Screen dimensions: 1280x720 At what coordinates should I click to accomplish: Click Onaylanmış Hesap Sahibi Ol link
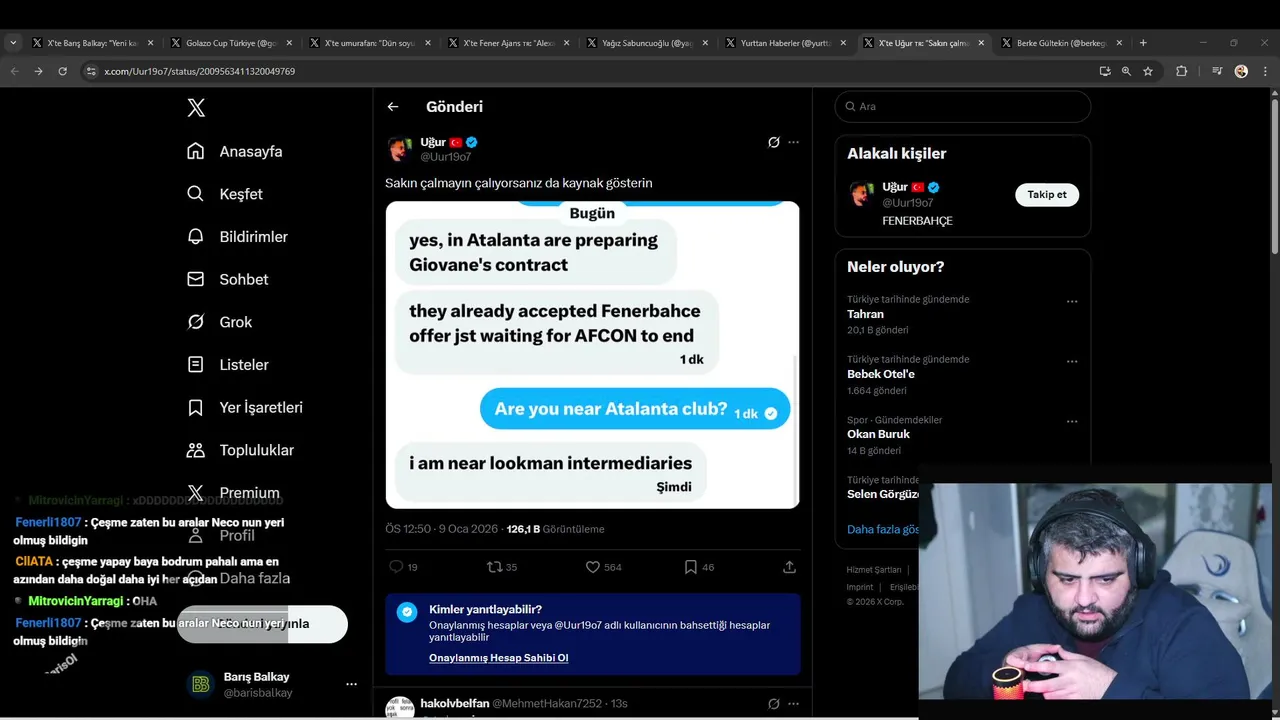tap(498, 657)
